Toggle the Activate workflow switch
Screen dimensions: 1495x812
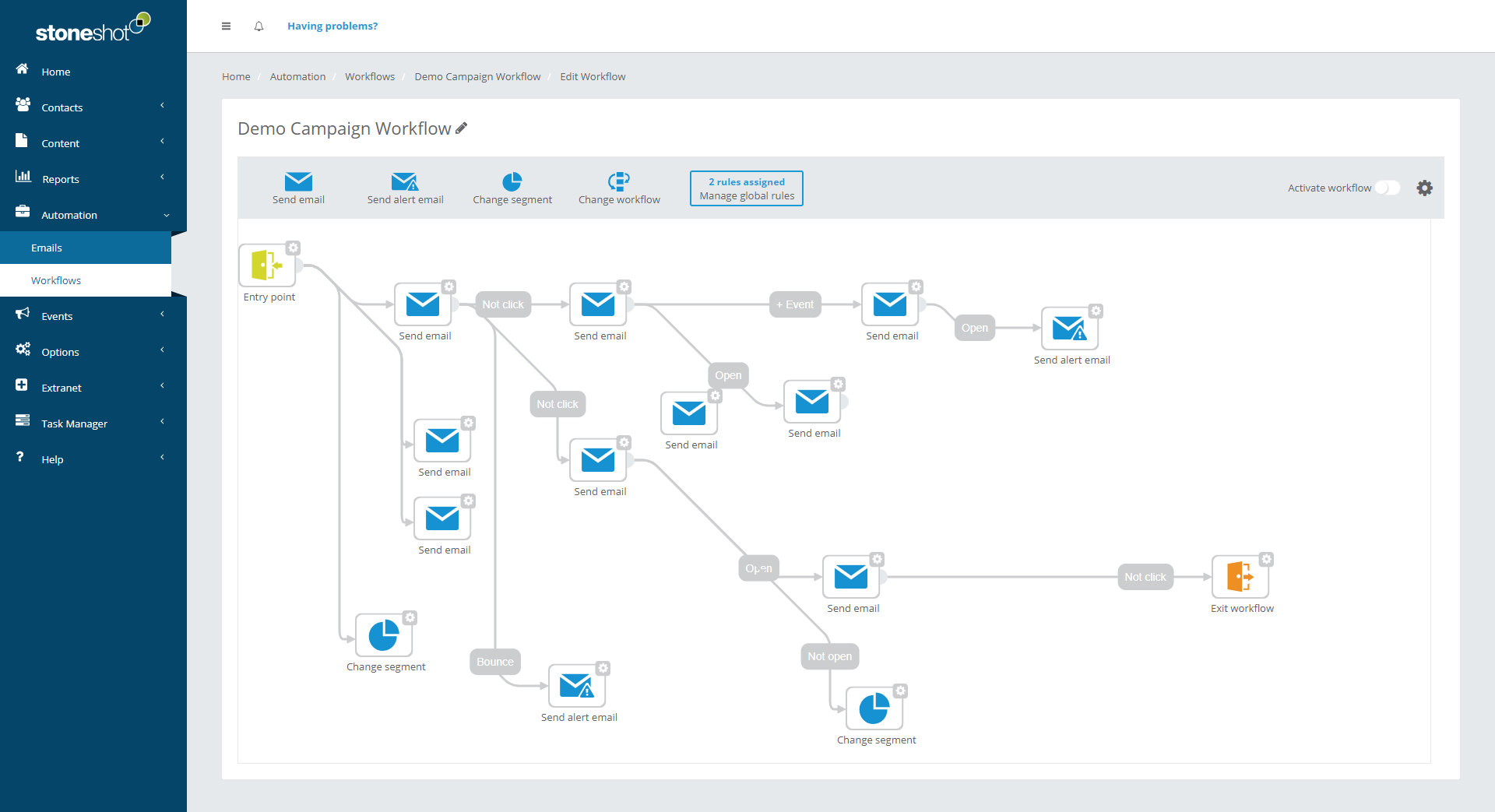pyautogui.click(x=1387, y=188)
